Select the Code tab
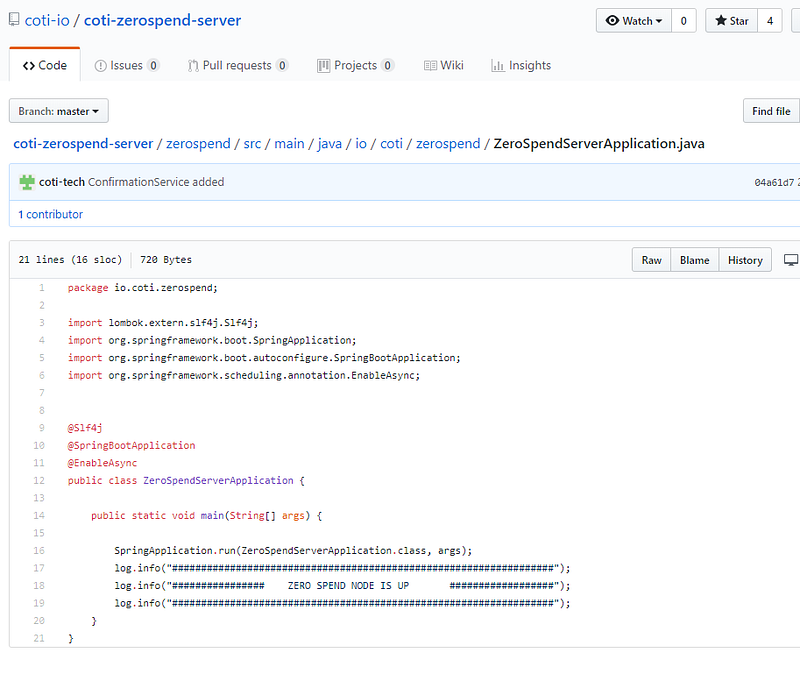The width and height of the screenshot is (800, 675). 45,65
